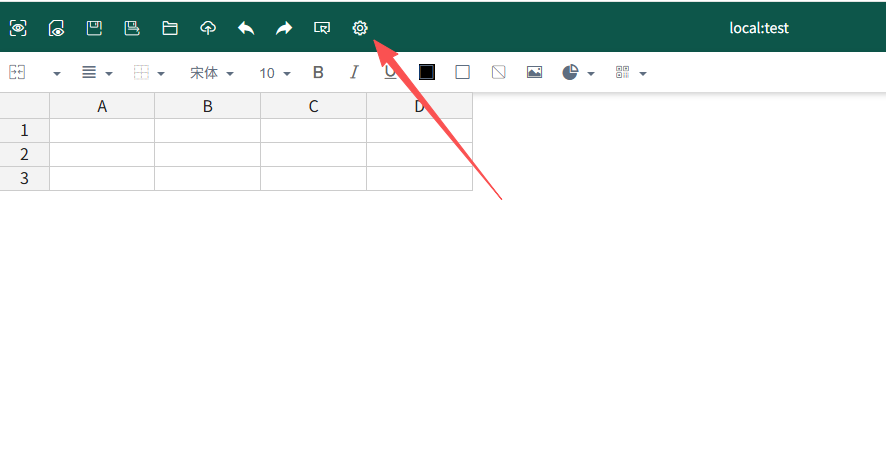Open the 宋体 font family dropdown

(212, 73)
